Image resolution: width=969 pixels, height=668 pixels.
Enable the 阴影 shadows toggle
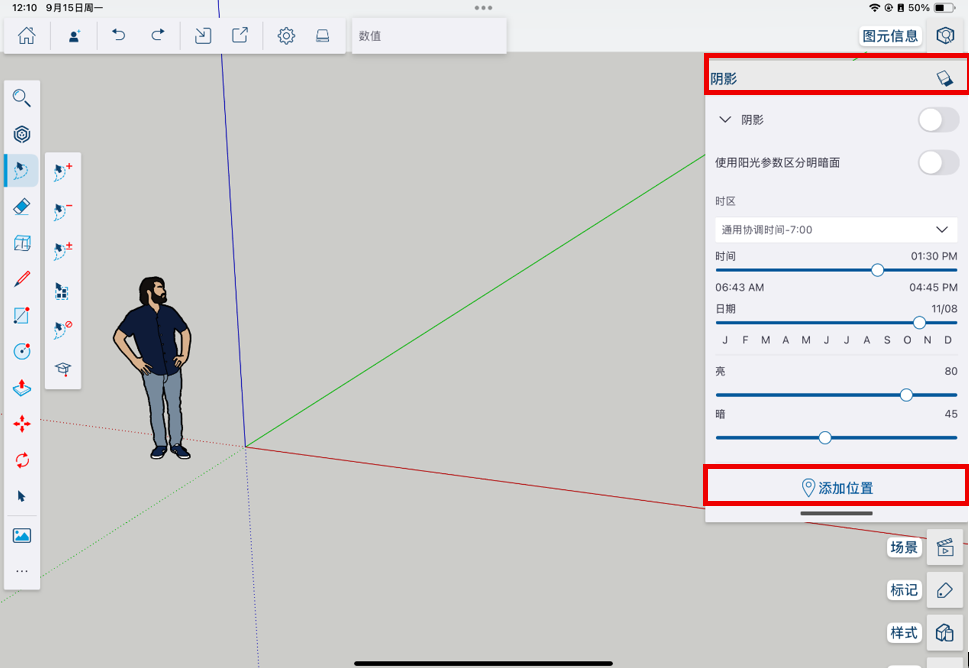click(938, 120)
